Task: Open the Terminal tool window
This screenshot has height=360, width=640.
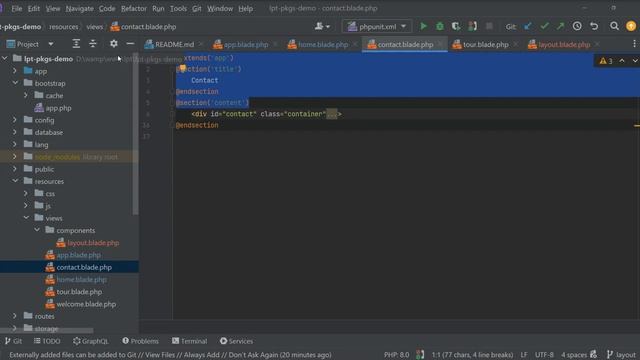Action: click(189, 341)
